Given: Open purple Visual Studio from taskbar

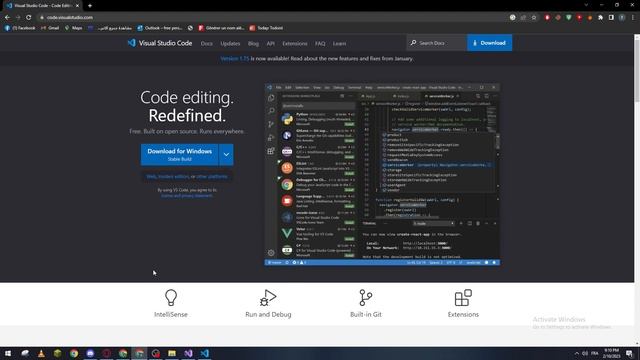Looking at the screenshot, I should [x=188, y=353].
